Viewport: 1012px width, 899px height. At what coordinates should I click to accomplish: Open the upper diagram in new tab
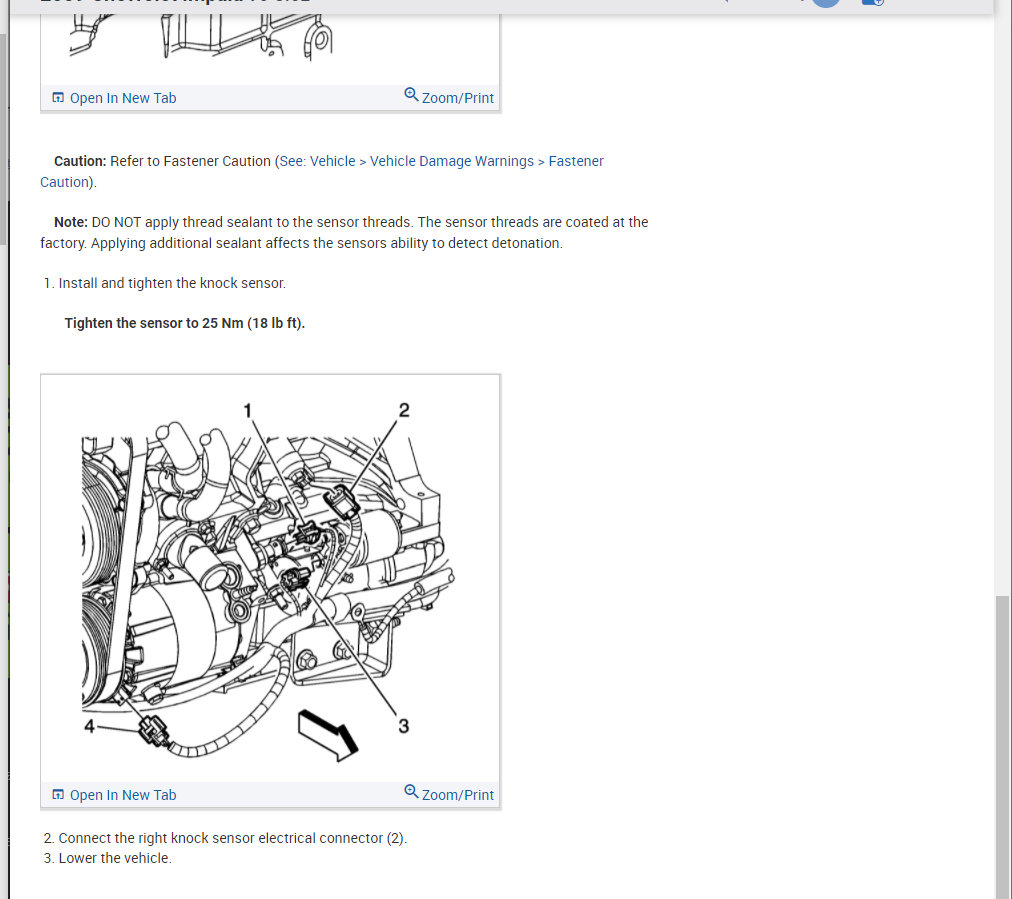[114, 98]
